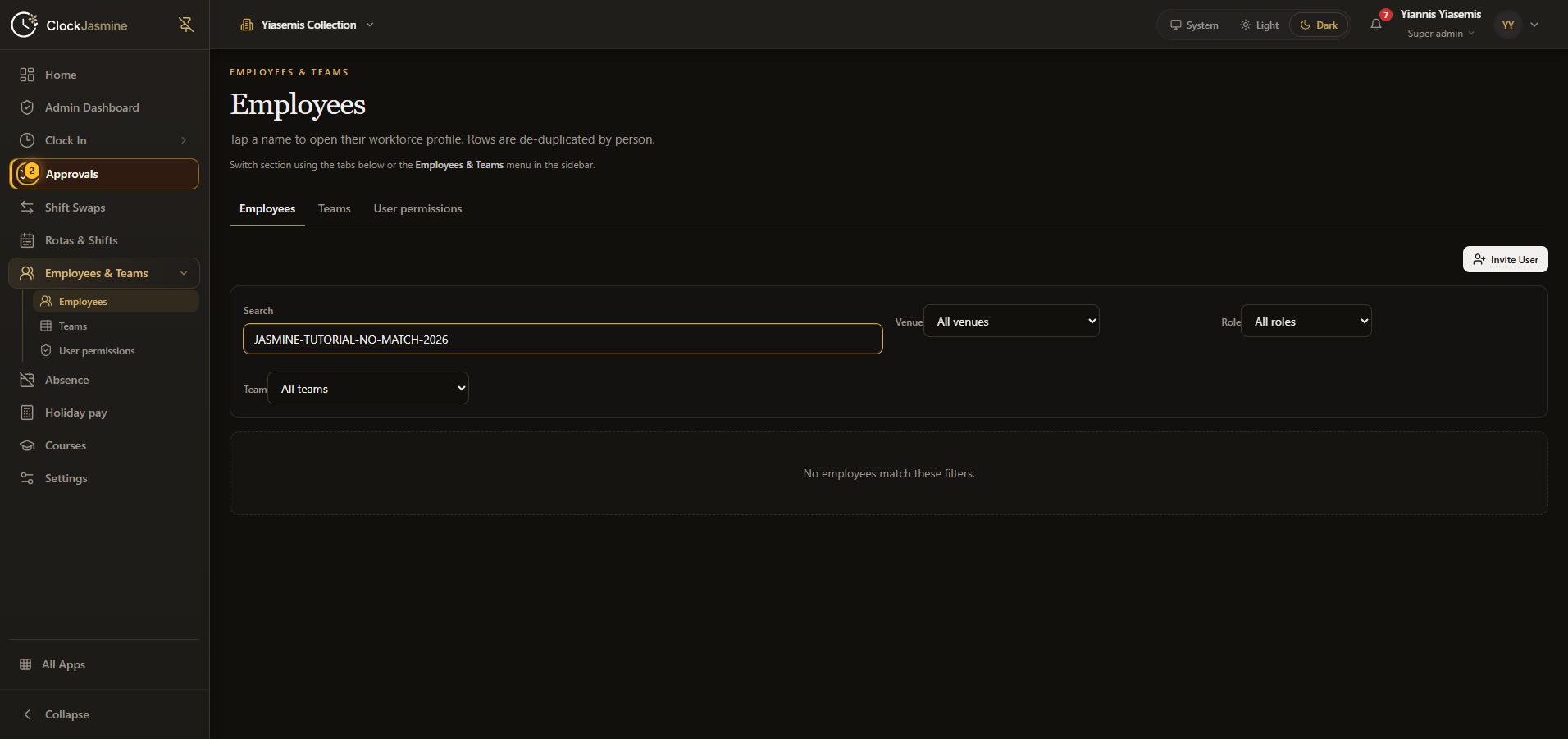
Task: Switch theme to Light
Action: click(x=1259, y=25)
